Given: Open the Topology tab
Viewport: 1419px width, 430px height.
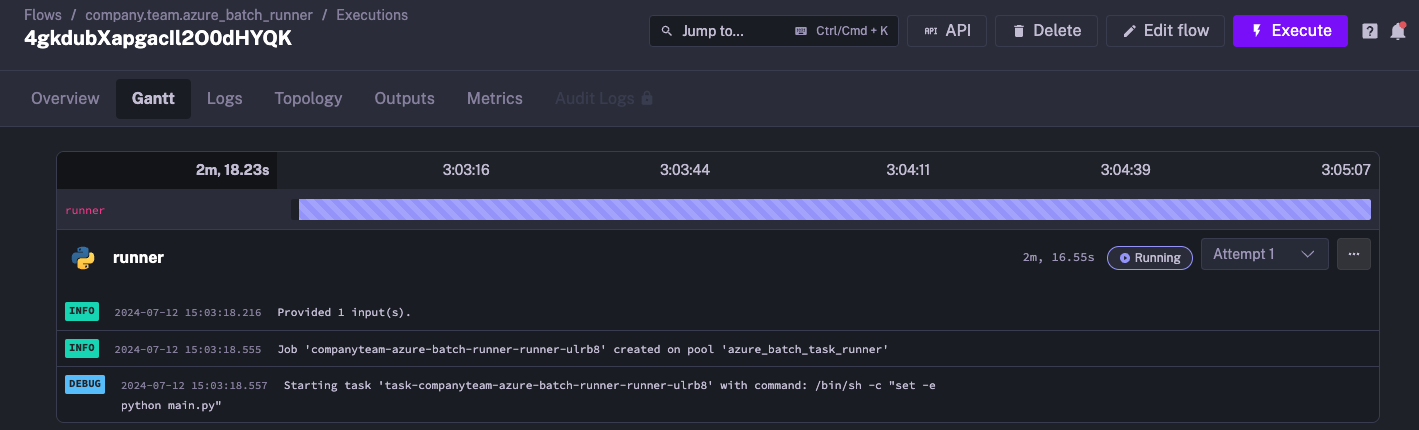Looking at the screenshot, I should pyautogui.click(x=308, y=99).
